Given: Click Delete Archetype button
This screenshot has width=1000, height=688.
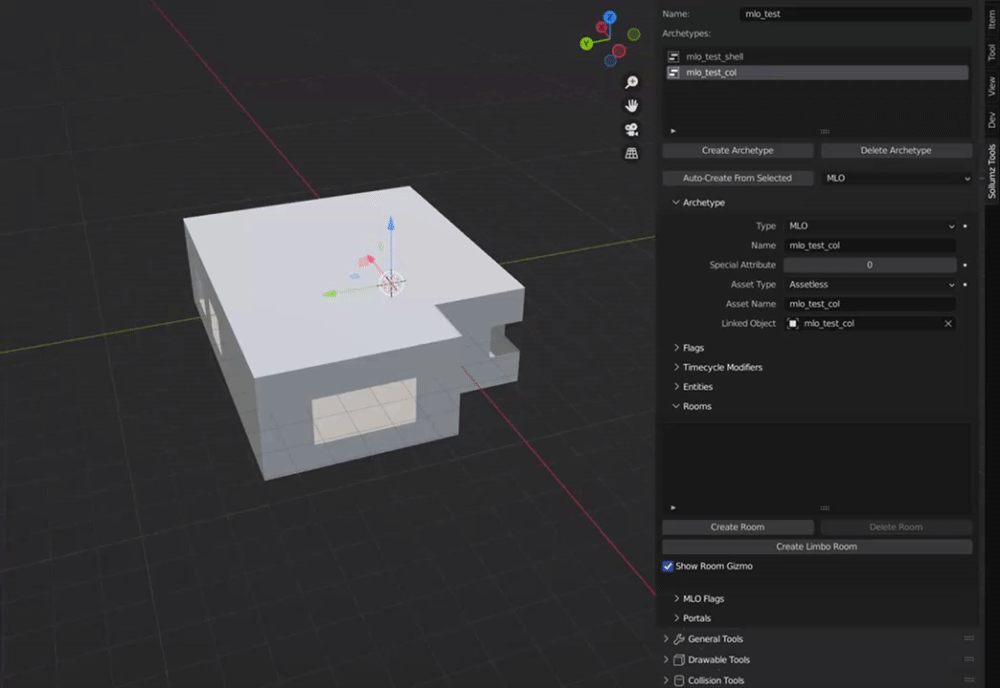Looking at the screenshot, I should [896, 151].
